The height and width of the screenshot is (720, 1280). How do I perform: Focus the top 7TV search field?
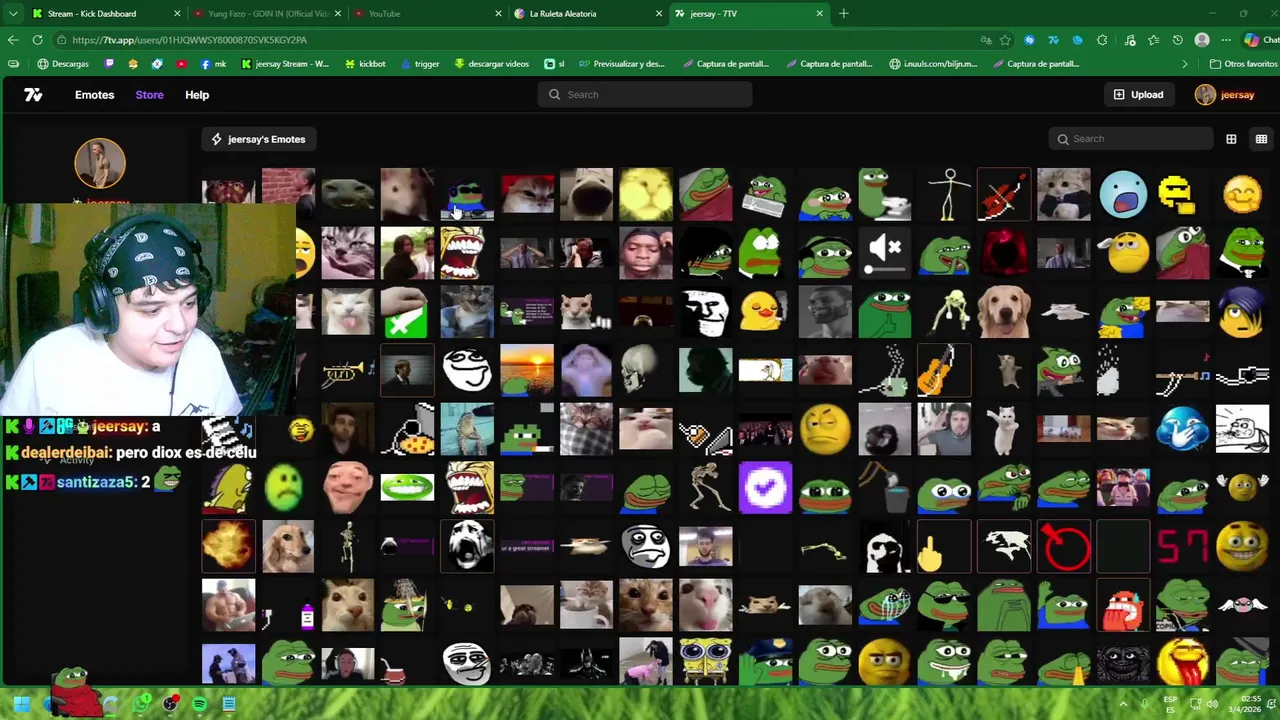(644, 95)
